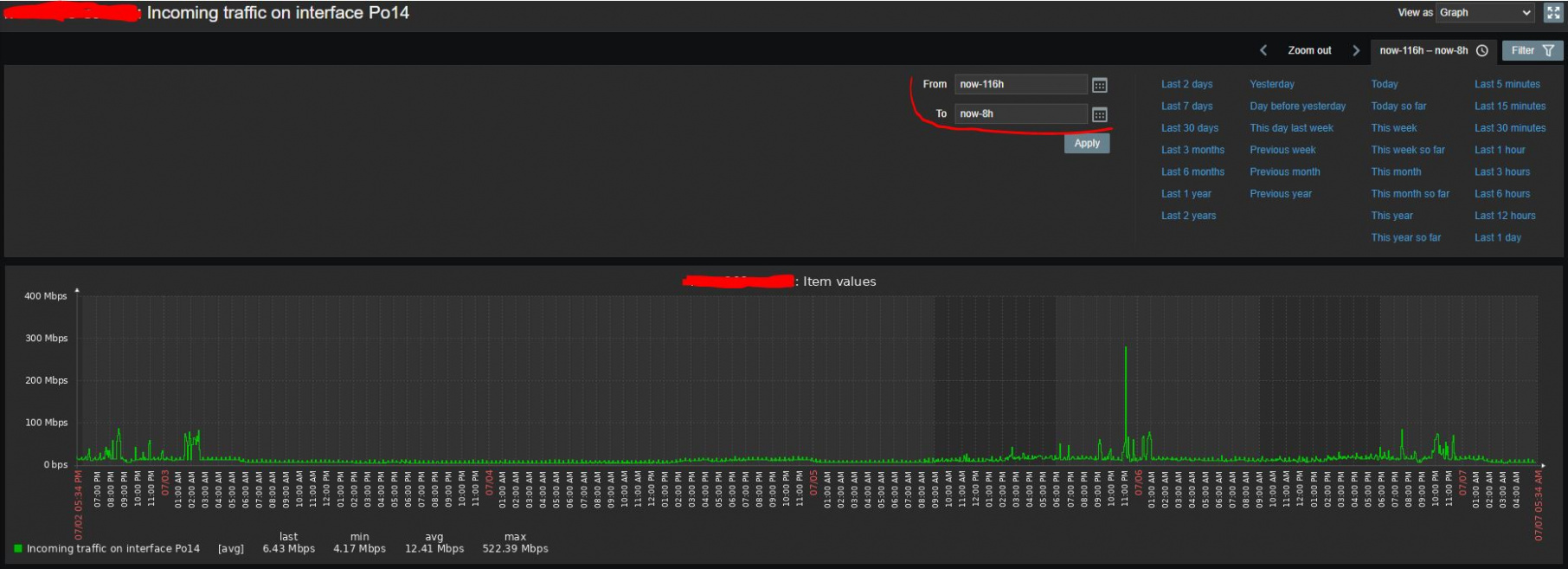The height and width of the screenshot is (569, 1568).
Task: Select Last 1 year range
Action: coord(1186,193)
